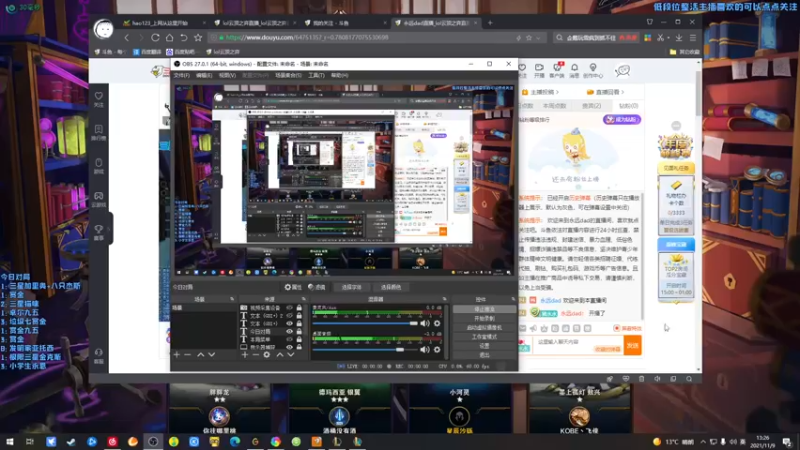Click the 选择字体 button
The height and width of the screenshot is (450, 800).
click(x=351, y=287)
